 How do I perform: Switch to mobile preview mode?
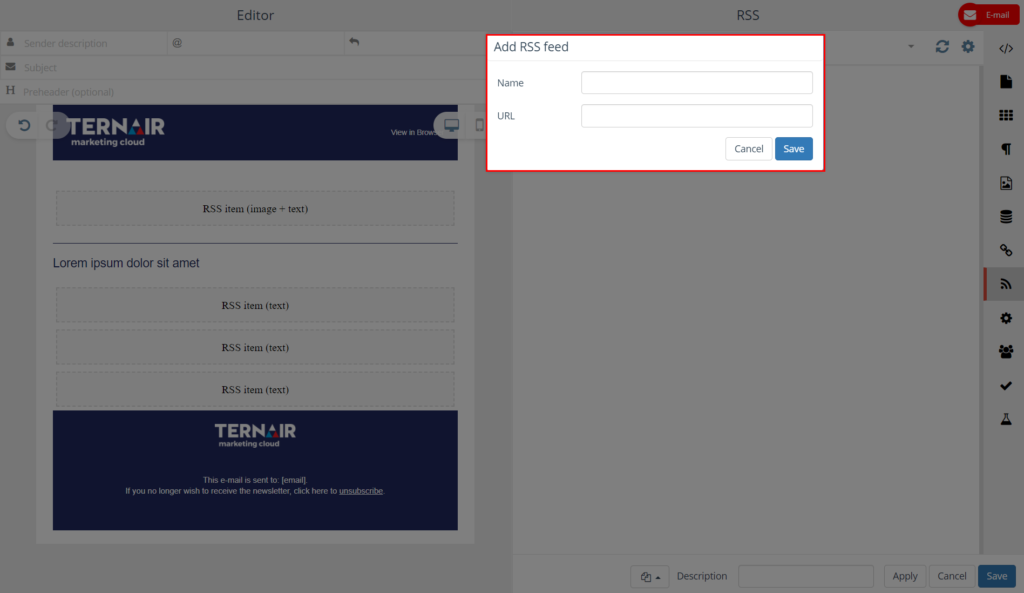[479, 125]
